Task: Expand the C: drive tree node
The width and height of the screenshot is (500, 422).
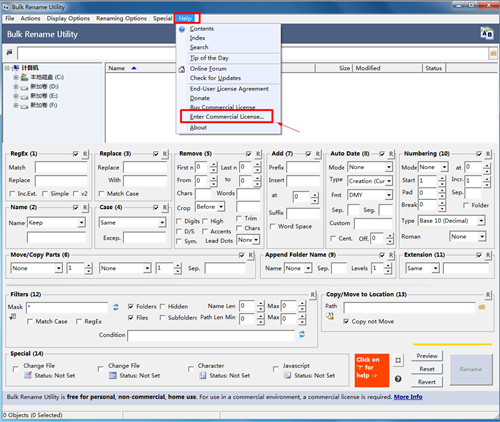Action: [x=15, y=77]
